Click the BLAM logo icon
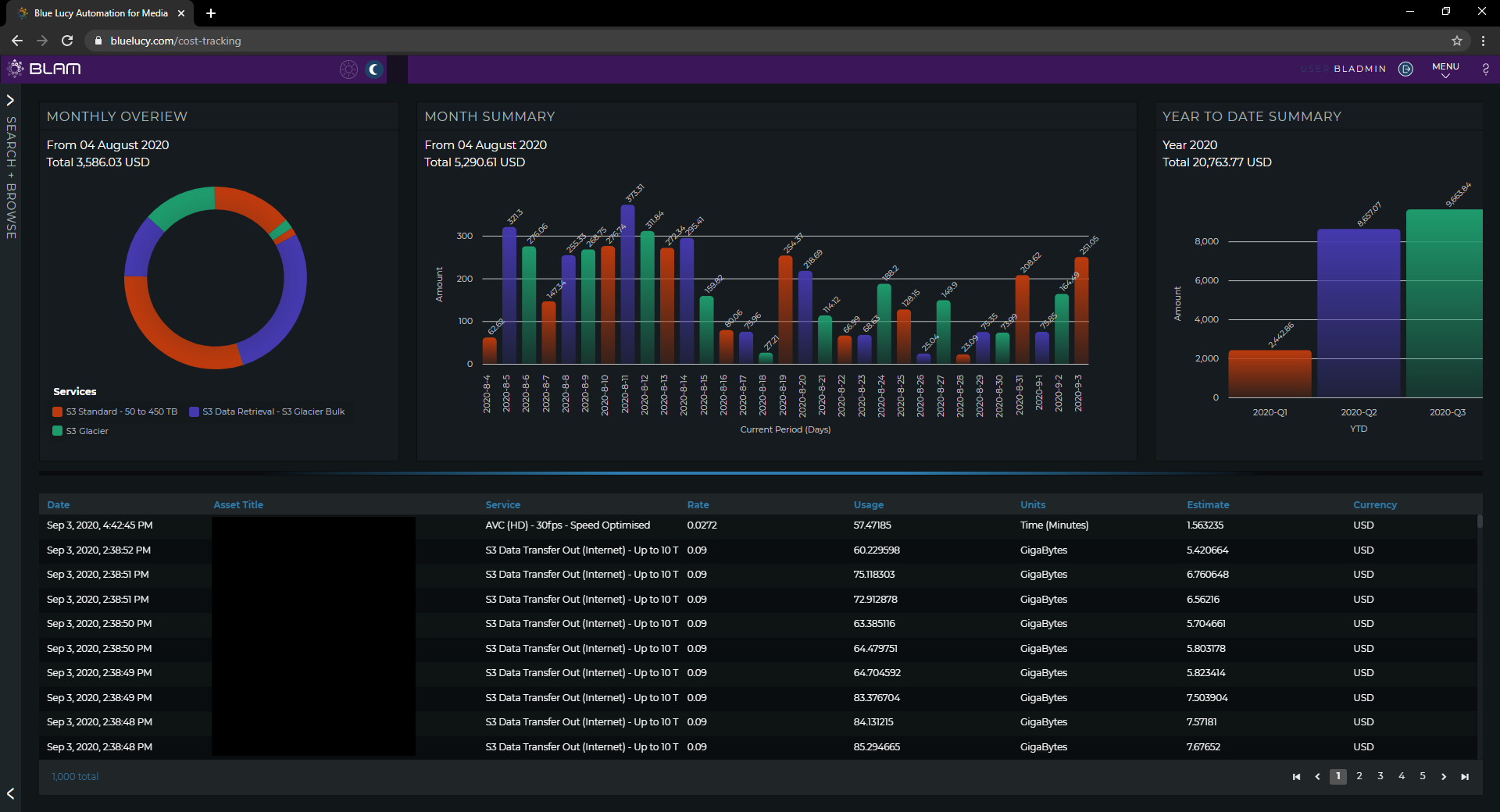Viewport: 1500px width, 812px height. 16,69
